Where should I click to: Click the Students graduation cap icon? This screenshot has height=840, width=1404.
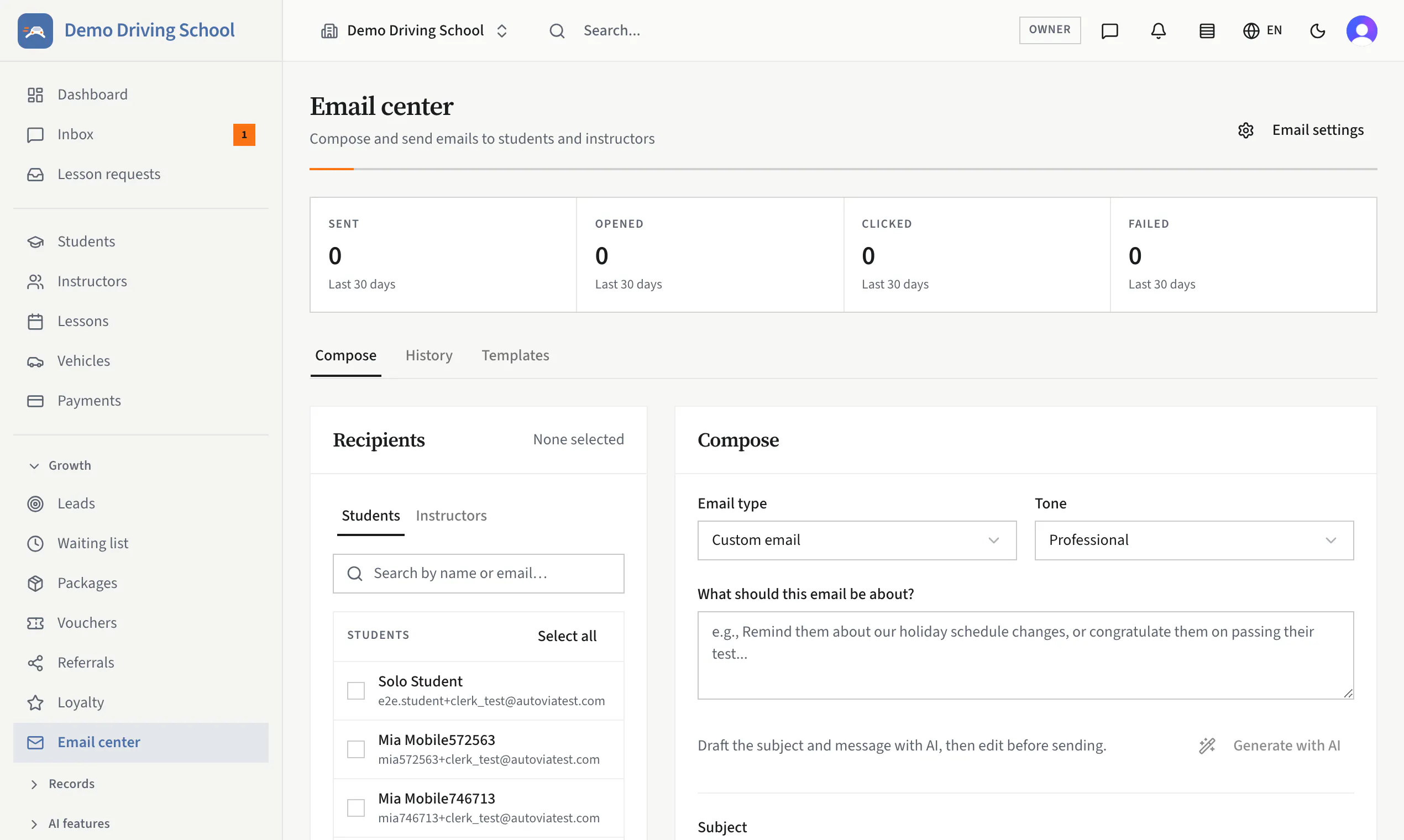coord(35,242)
